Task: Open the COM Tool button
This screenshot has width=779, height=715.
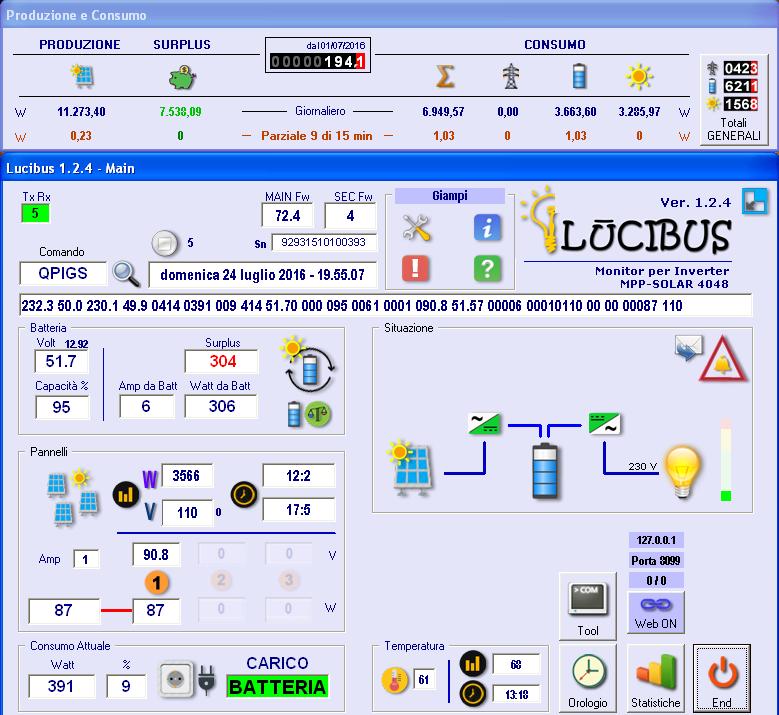Action: click(588, 606)
